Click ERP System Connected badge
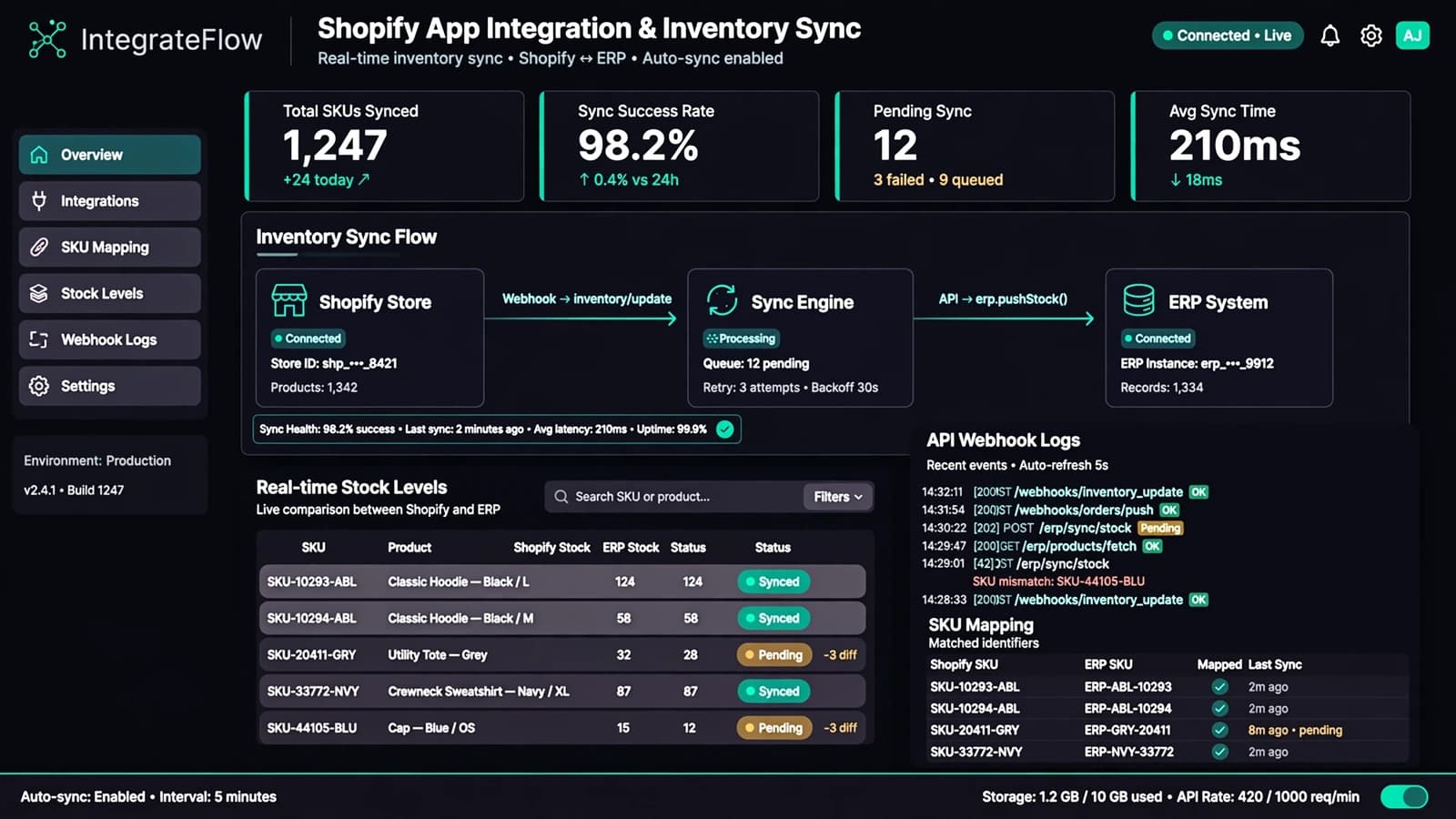 [1158, 339]
